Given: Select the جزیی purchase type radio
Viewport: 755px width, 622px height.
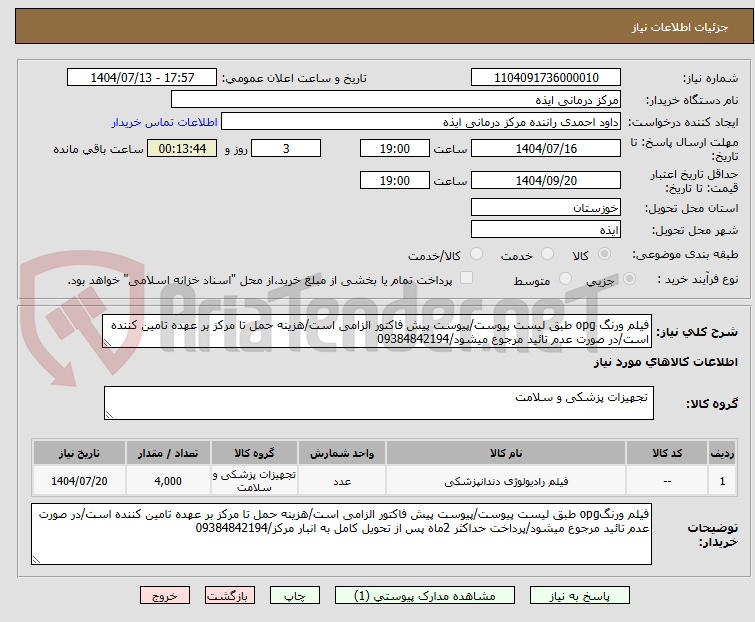Looking at the screenshot, I should [x=629, y=279].
